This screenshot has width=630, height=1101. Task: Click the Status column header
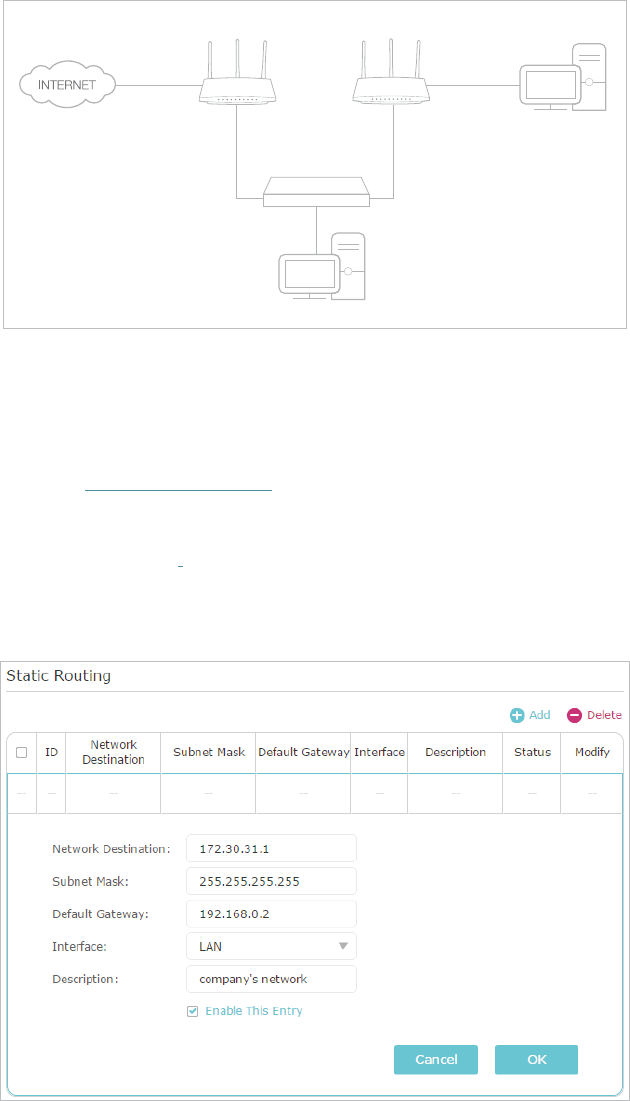click(x=532, y=752)
